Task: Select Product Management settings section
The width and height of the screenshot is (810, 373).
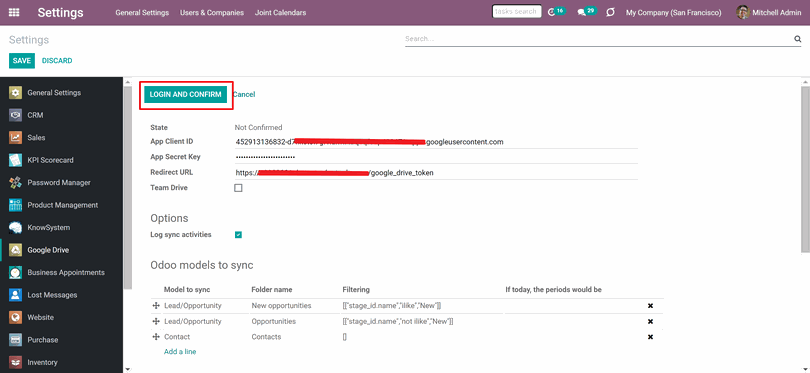Action: point(61,205)
